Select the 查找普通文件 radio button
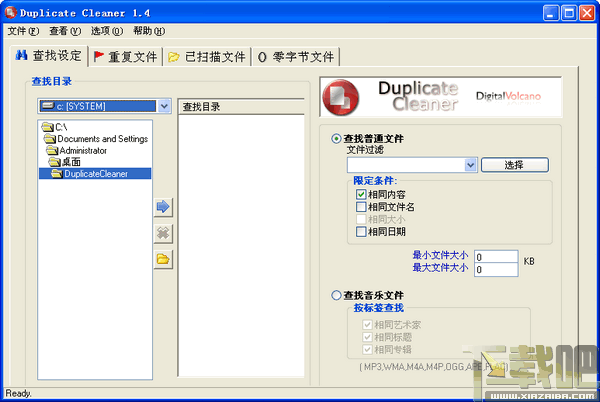 click(x=336, y=138)
